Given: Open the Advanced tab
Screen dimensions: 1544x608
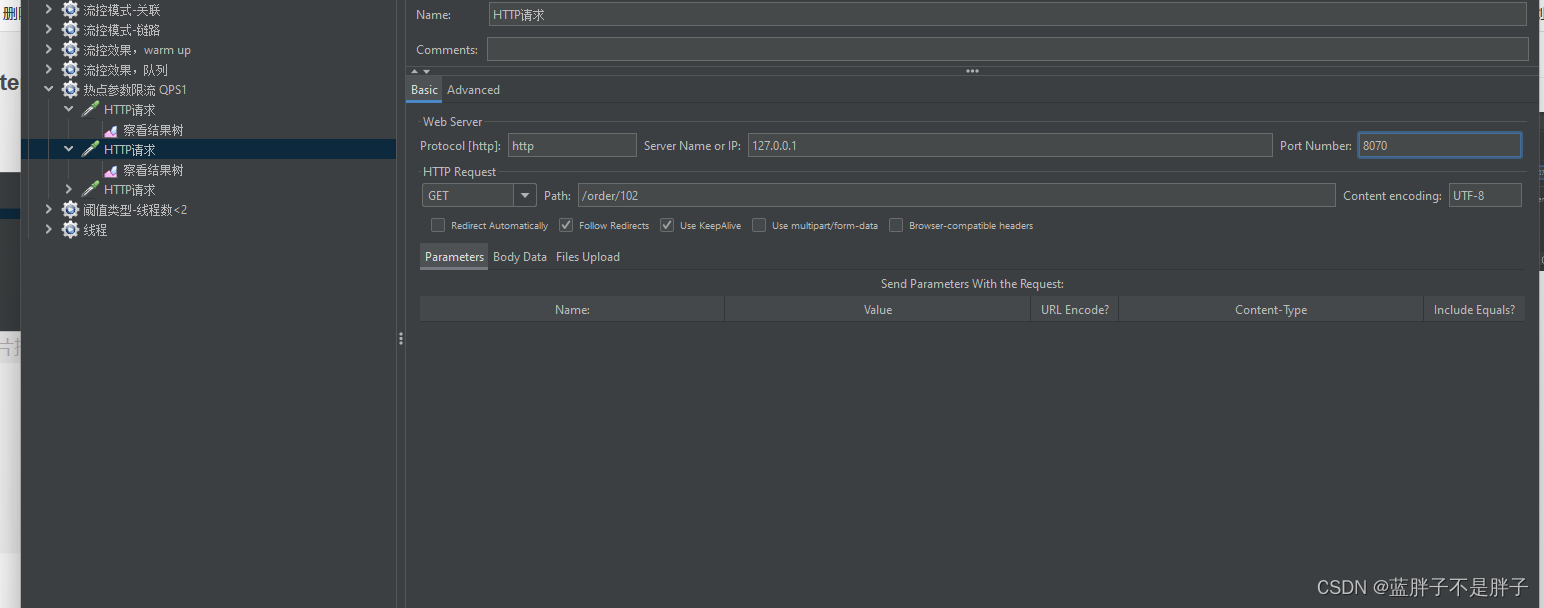Looking at the screenshot, I should pos(473,90).
